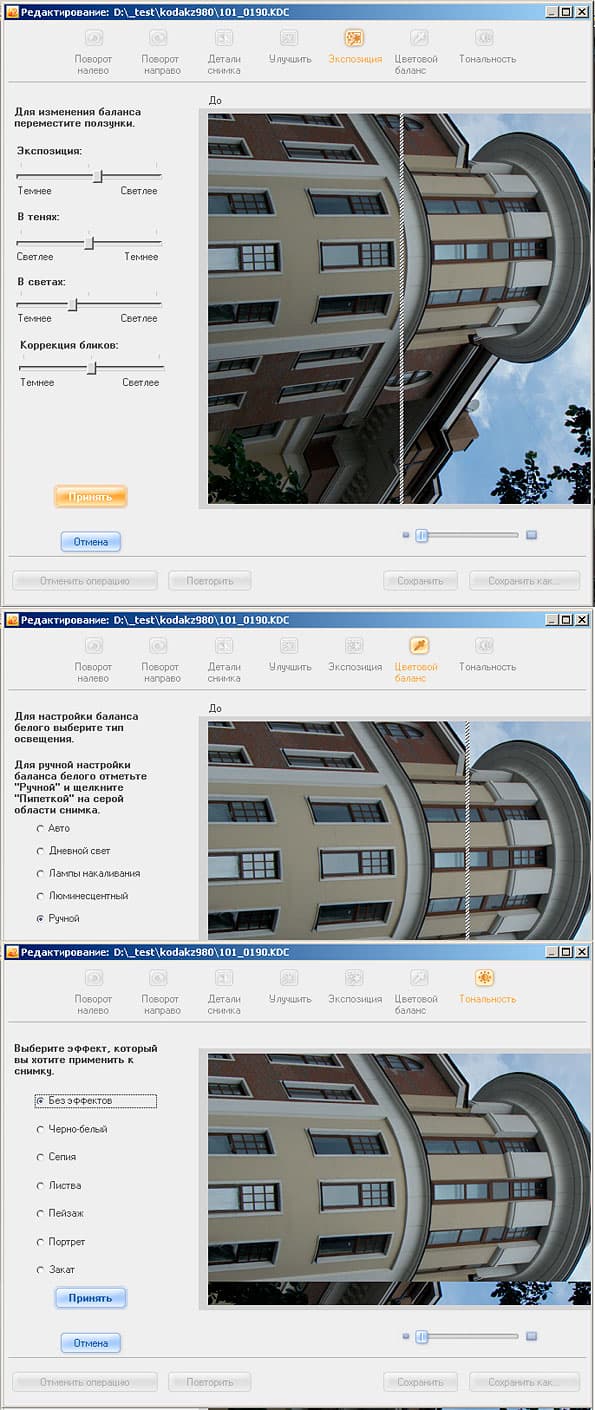Switch to Цветовой баланс from the exposure sliders window
The height and width of the screenshot is (1410, 595).
pyautogui.click(x=419, y=38)
